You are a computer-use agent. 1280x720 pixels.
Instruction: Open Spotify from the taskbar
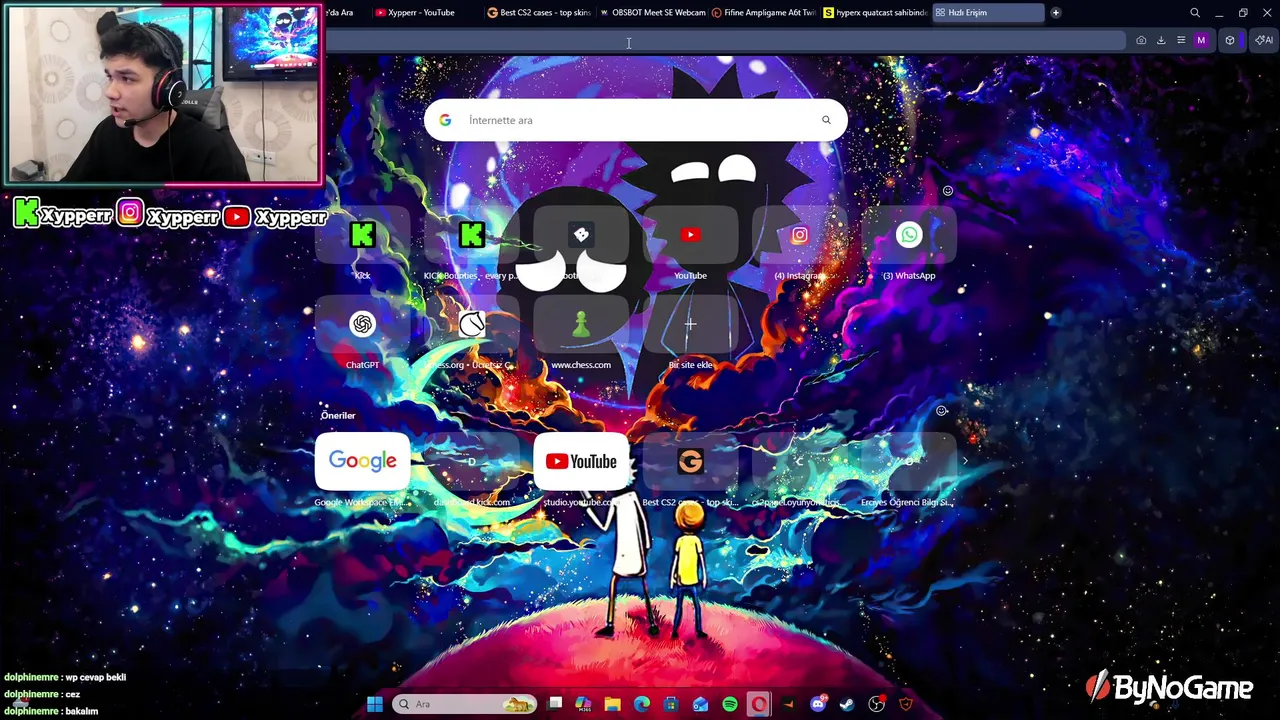[x=730, y=704]
